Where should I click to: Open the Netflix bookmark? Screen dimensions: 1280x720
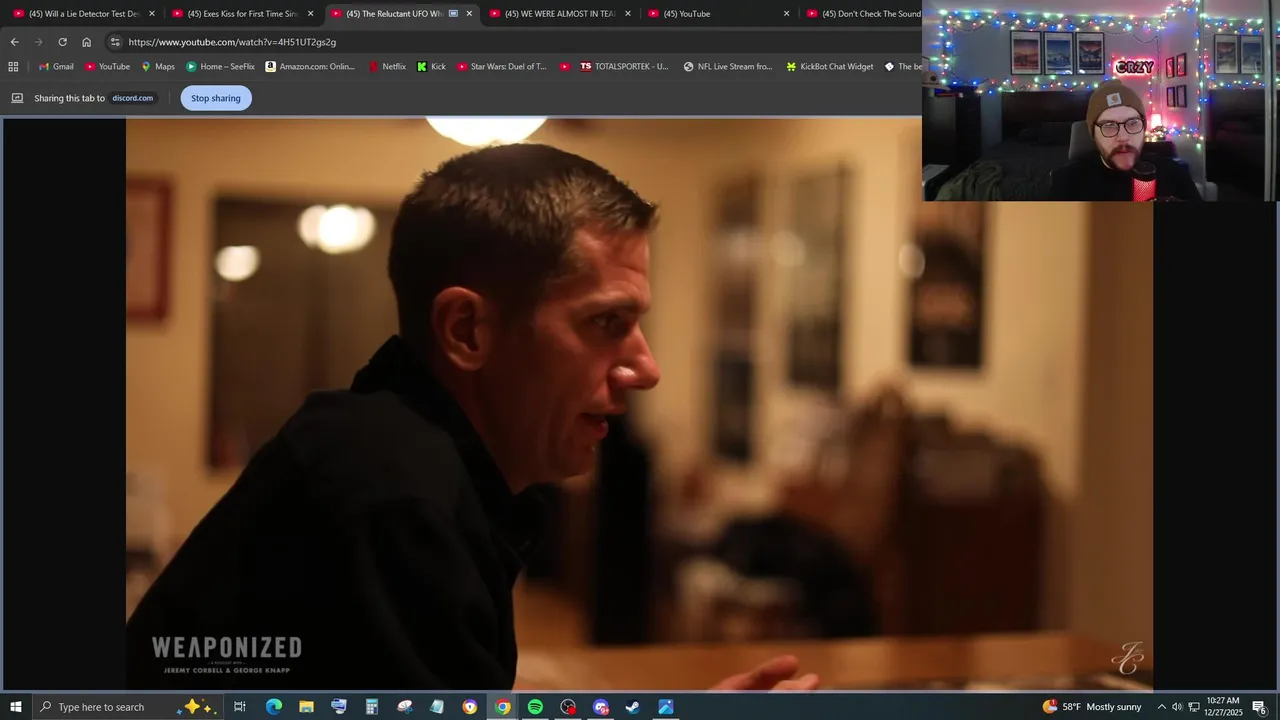[x=387, y=67]
